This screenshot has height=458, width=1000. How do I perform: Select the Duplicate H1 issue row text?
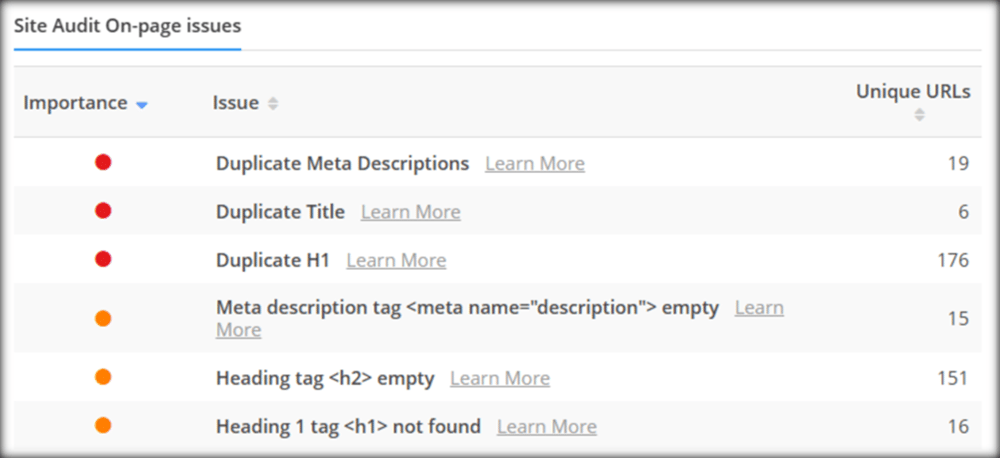pos(273,260)
